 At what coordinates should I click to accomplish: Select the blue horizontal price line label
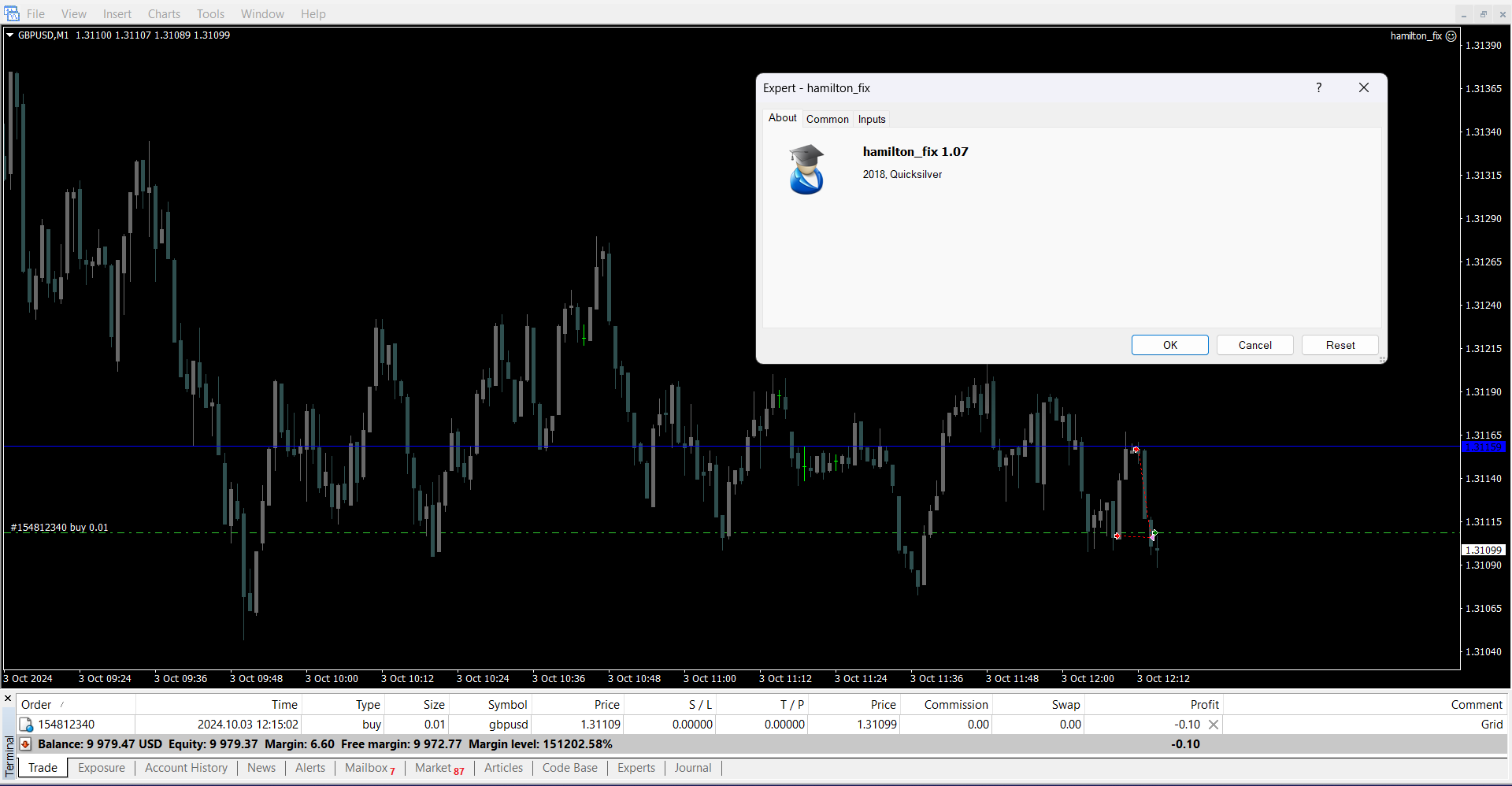coord(1483,447)
